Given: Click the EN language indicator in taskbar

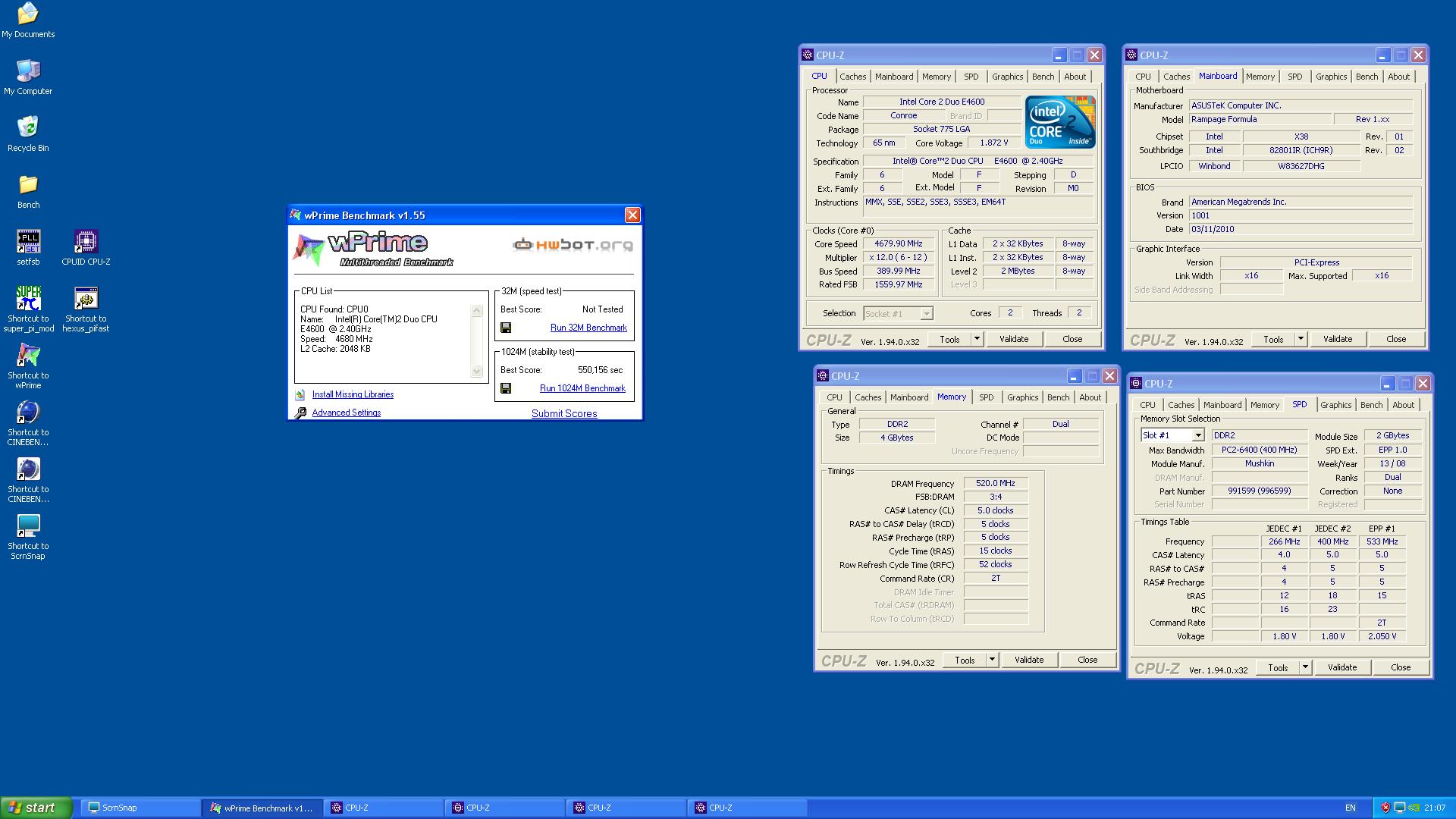Looking at the screenshot, I should tap(1351, 808).
